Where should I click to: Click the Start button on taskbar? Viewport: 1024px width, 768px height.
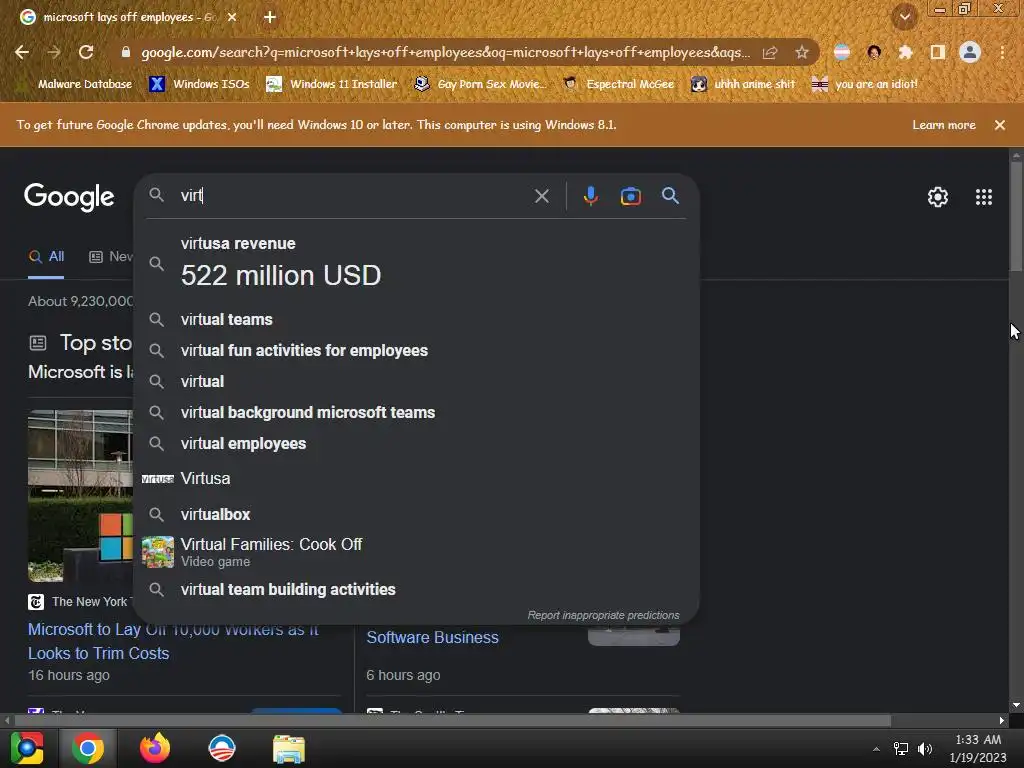click(x=27, y=748)
